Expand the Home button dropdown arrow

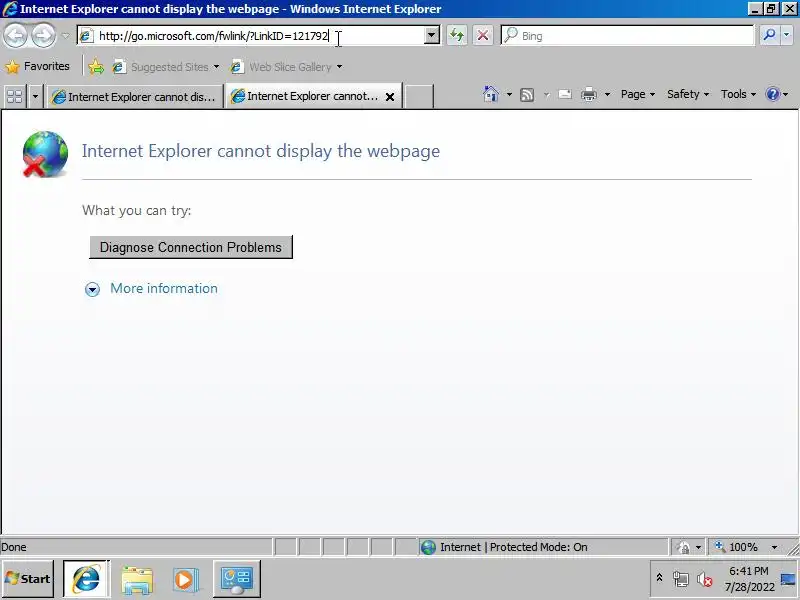(x=509, y=94)
